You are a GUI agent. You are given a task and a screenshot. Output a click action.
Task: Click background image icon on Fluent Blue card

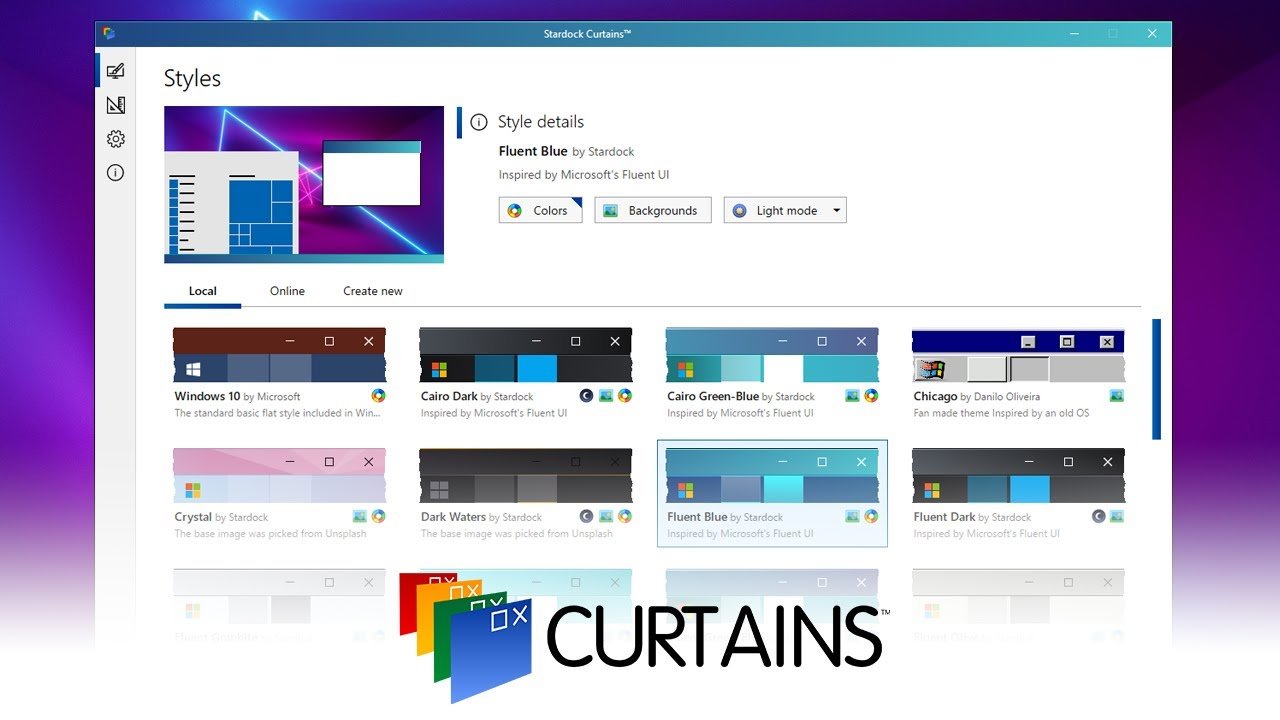[x=852, y=517]
